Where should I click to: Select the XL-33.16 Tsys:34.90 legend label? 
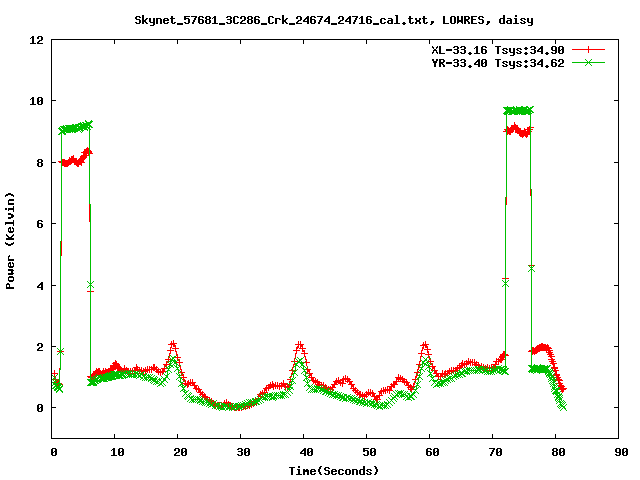[x=498, y=50]
